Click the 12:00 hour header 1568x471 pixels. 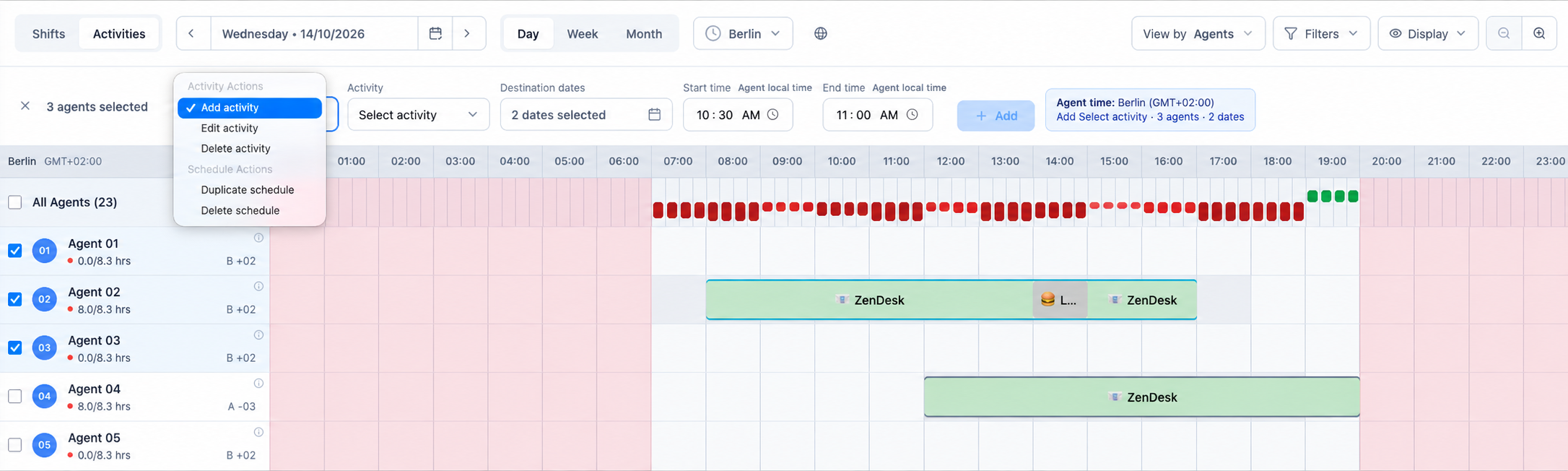(951, 161)
